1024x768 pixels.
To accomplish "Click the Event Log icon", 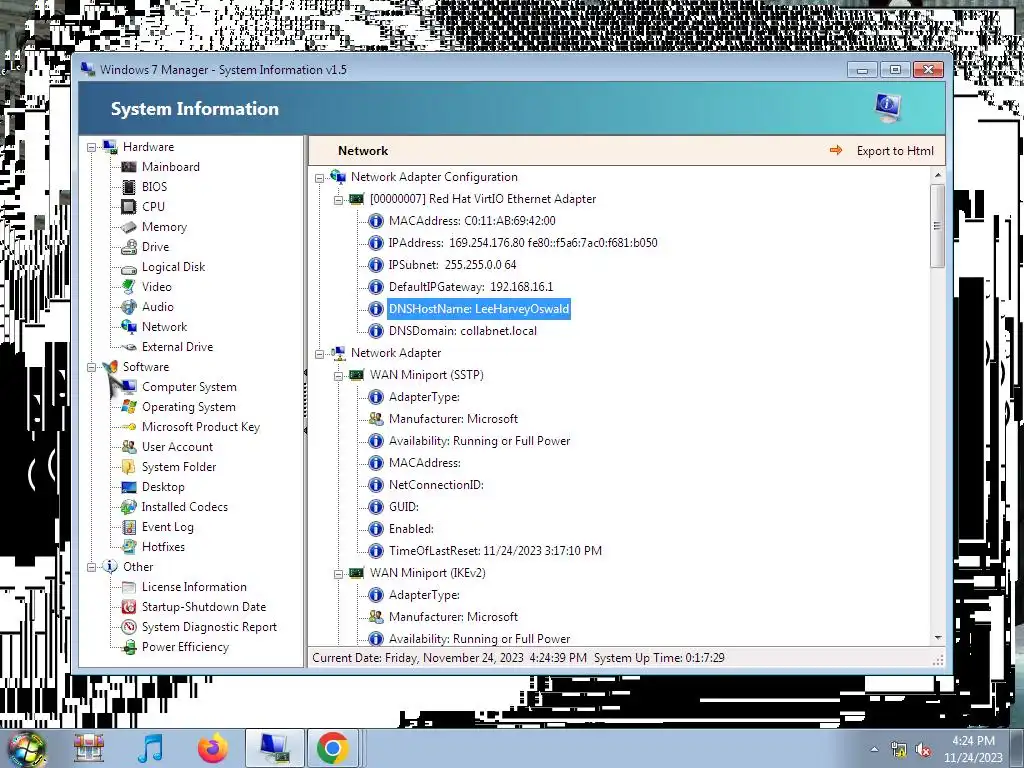I will (129, 528).
